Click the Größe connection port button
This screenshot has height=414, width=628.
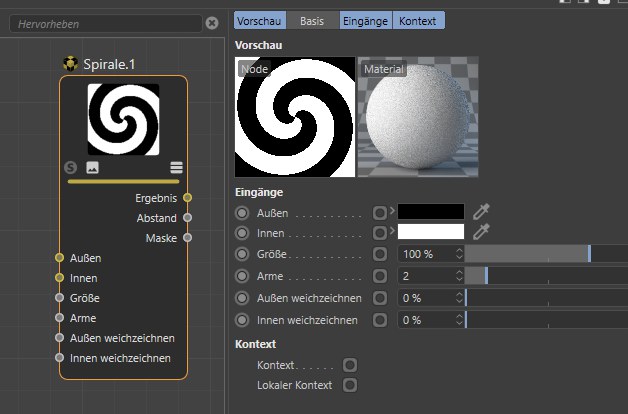[379, 254]
